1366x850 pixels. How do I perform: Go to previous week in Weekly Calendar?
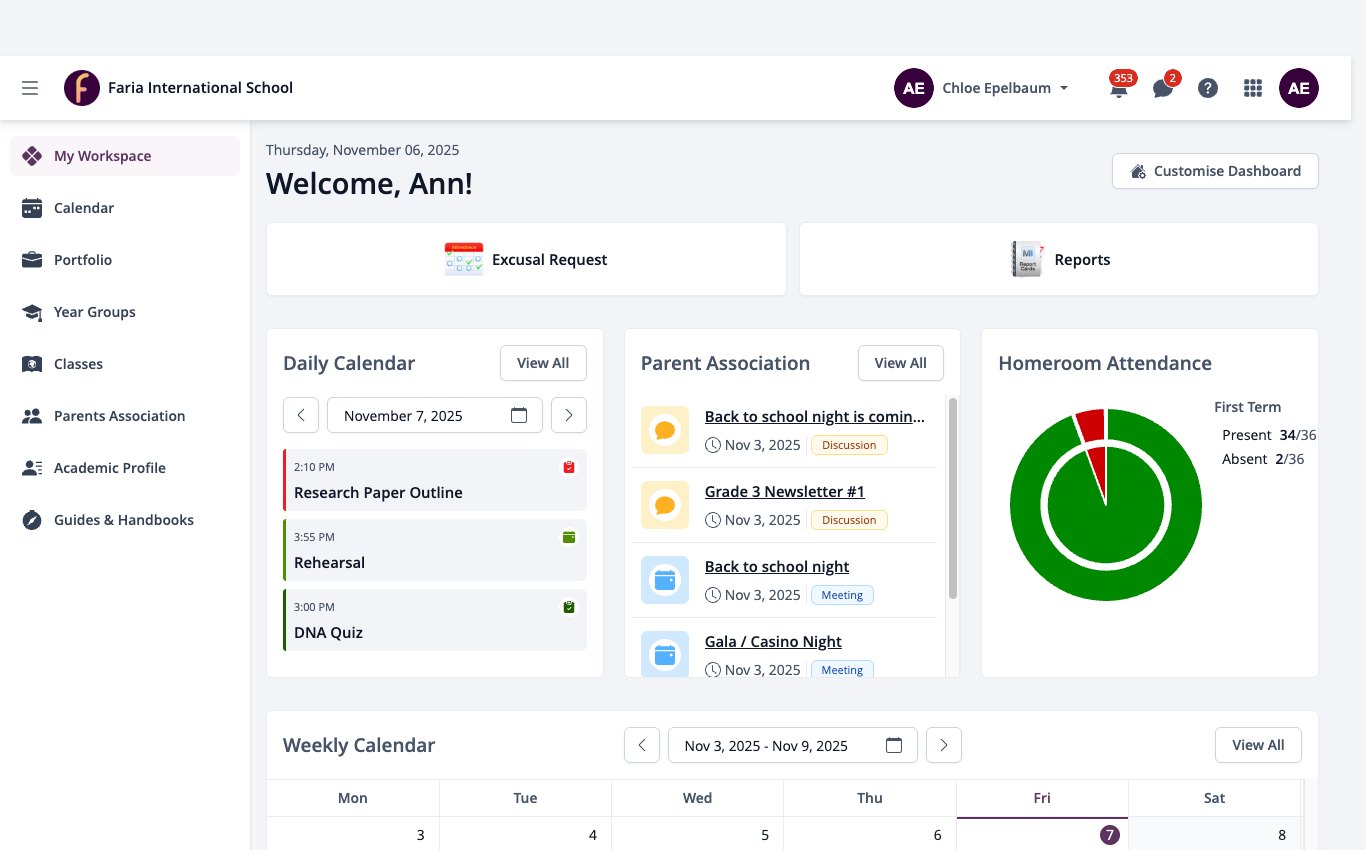pos(642,745)
